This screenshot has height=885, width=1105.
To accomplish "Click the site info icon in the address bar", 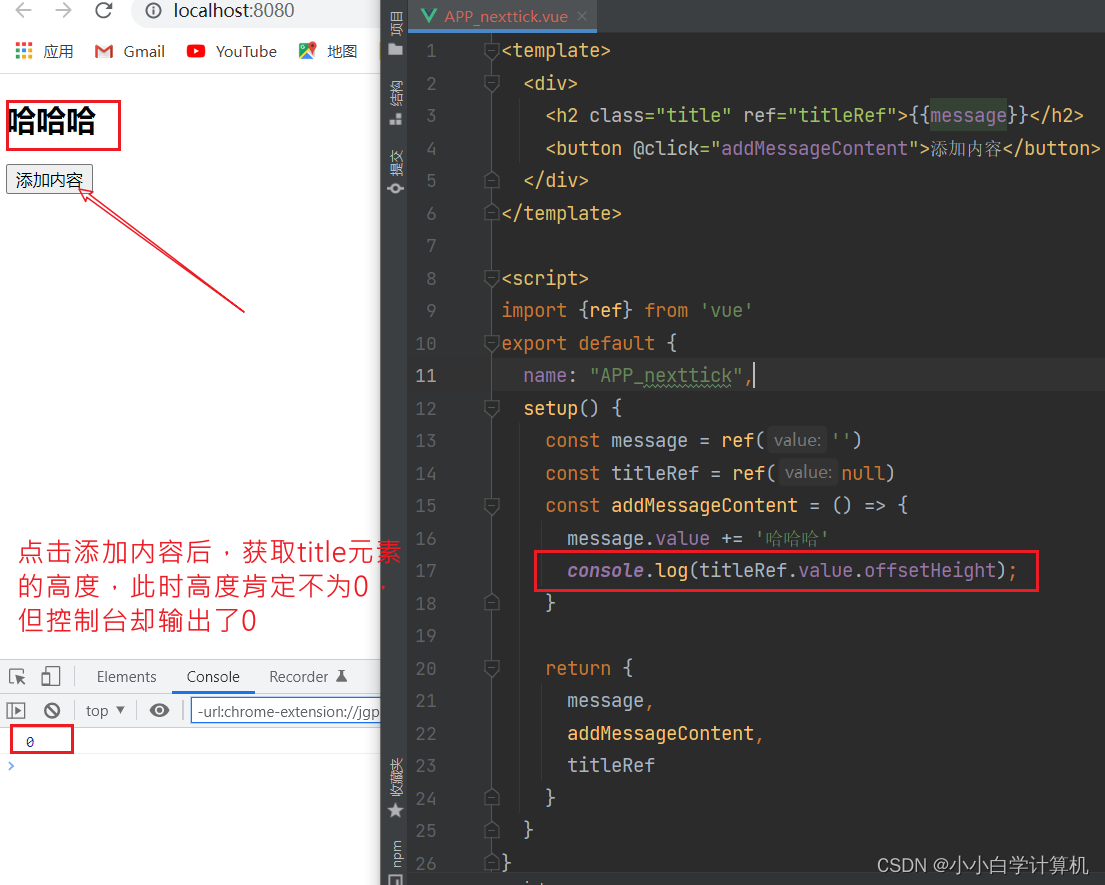I will 153,11.
